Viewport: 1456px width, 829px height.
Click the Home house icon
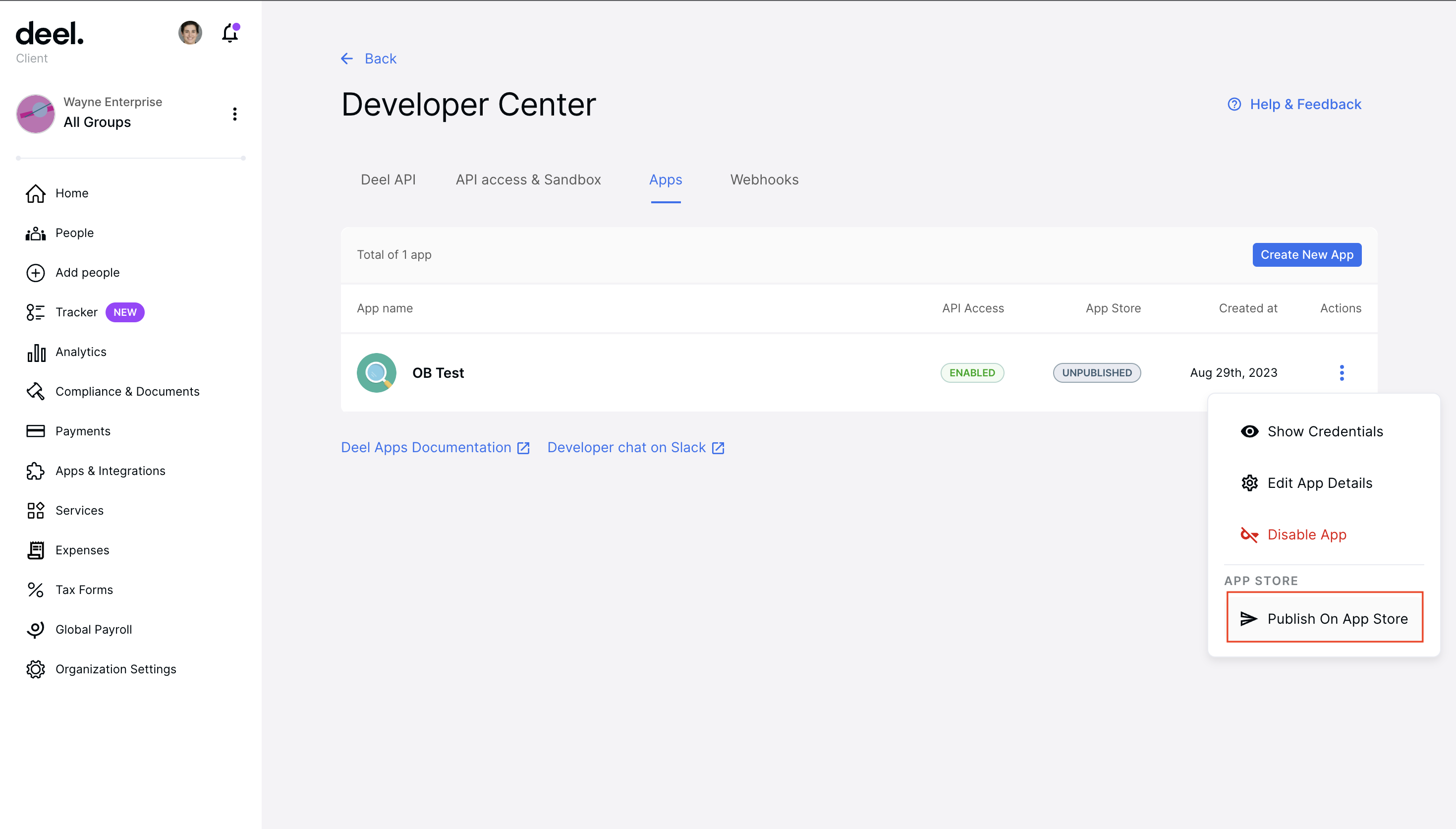(35, 193)
